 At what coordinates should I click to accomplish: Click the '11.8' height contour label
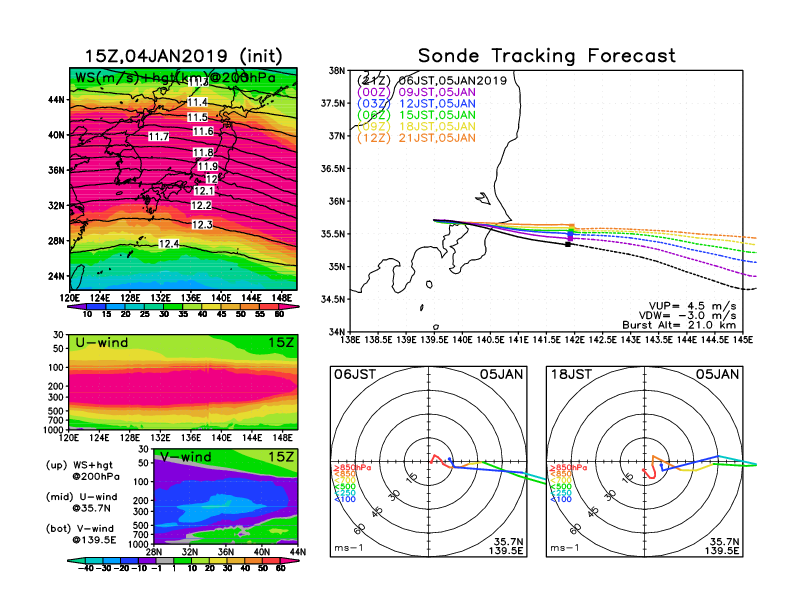pos(203,152)
